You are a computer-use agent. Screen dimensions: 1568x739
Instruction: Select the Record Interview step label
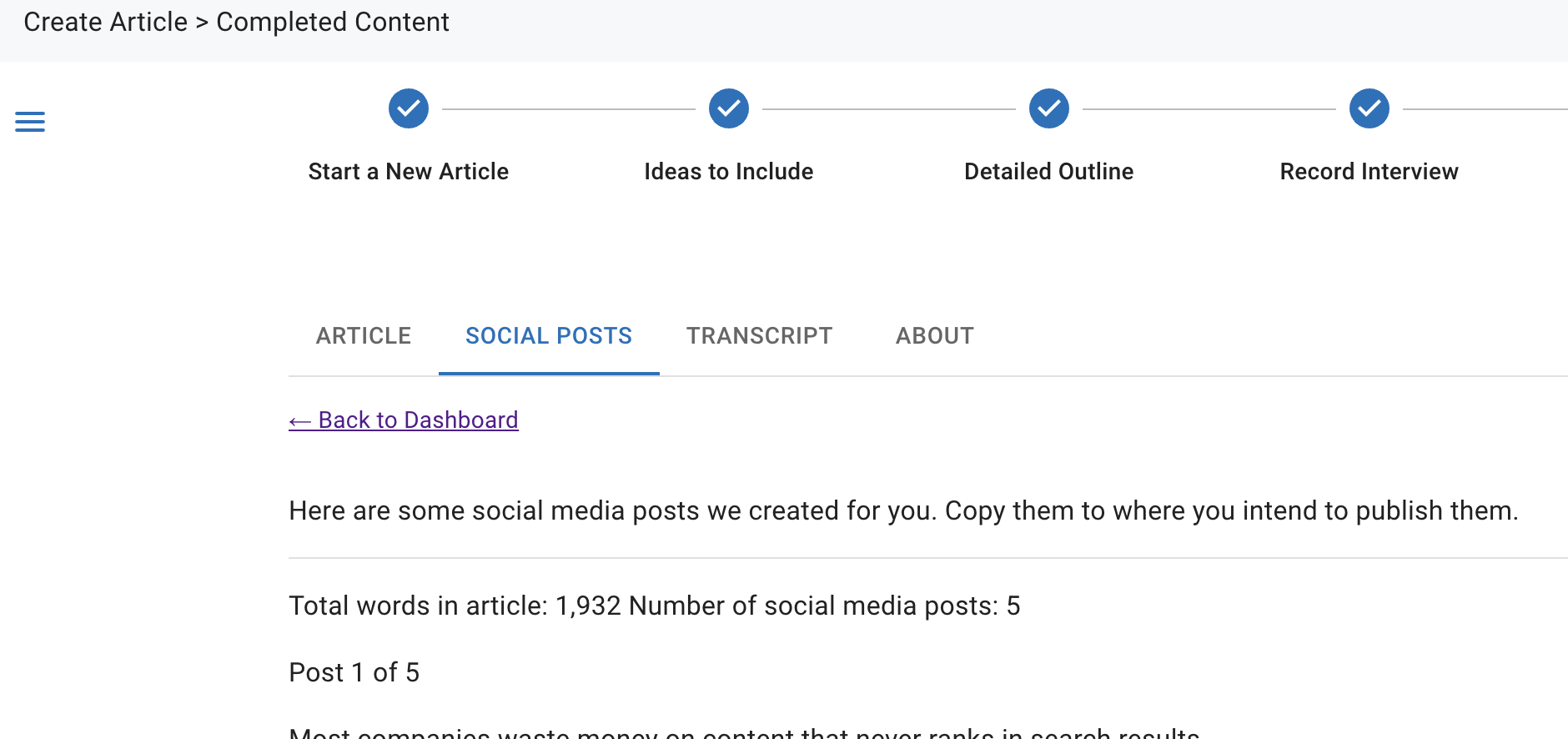coord(1369,171)
